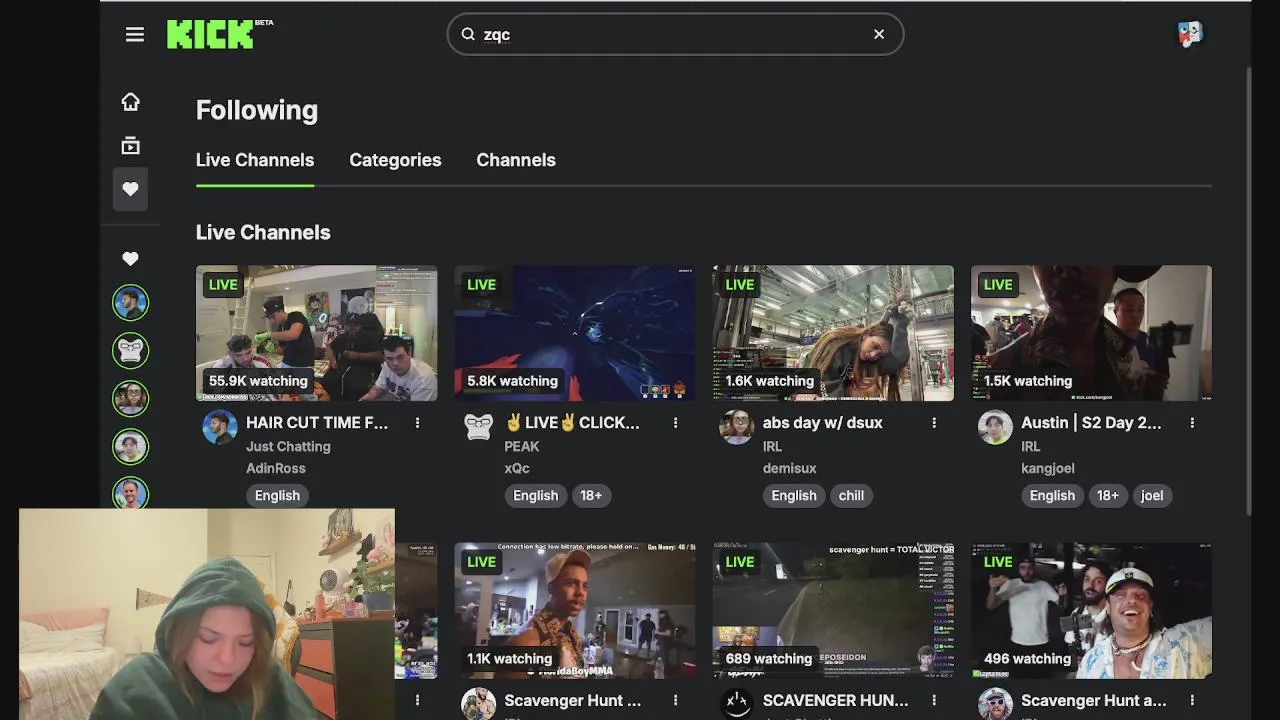Switch to the Channels tab
1280x720 pixels.
pos(516,160)
